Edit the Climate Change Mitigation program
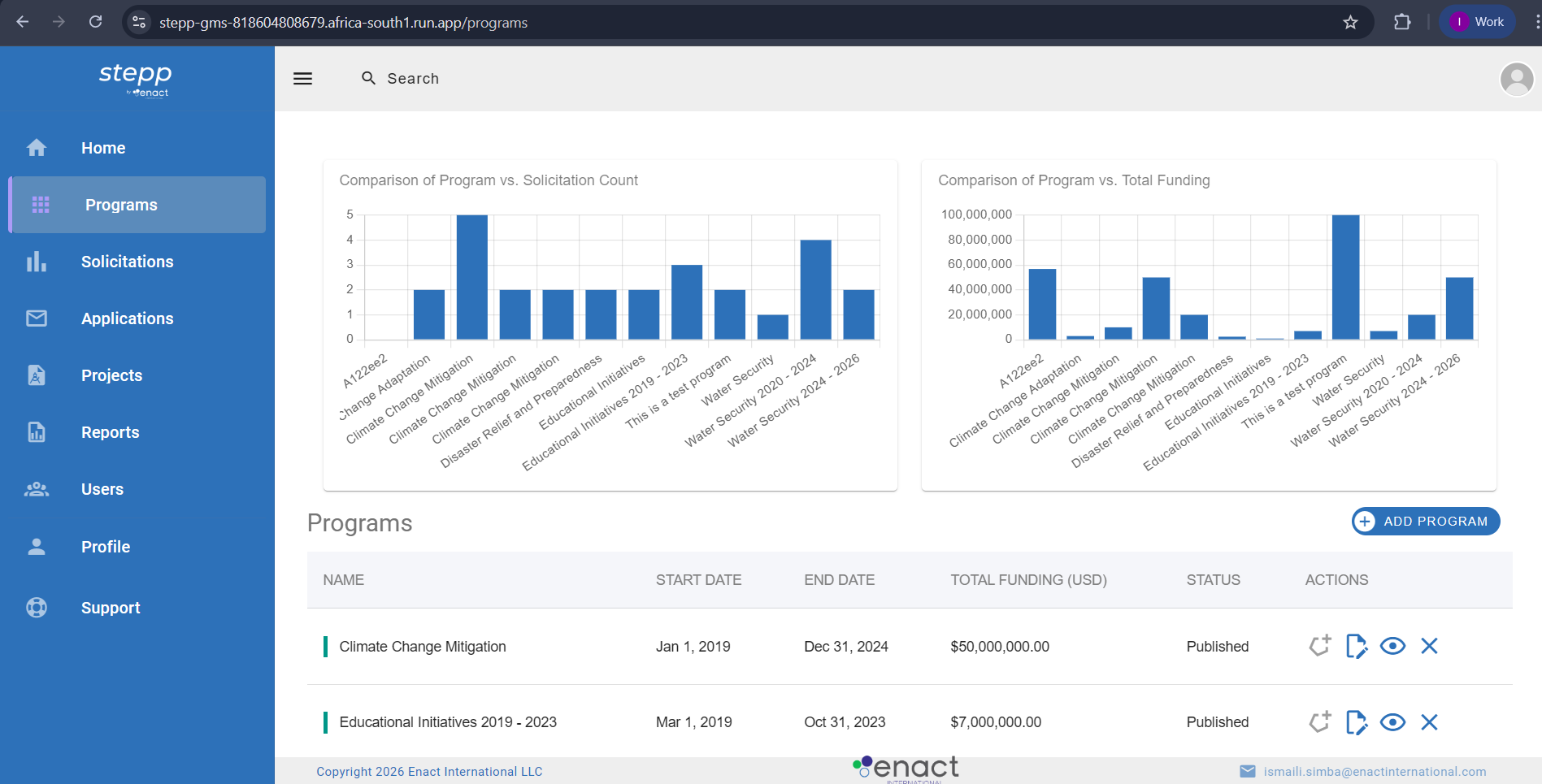Screen dimensions: 1542x784 (x=1357, y=646)
